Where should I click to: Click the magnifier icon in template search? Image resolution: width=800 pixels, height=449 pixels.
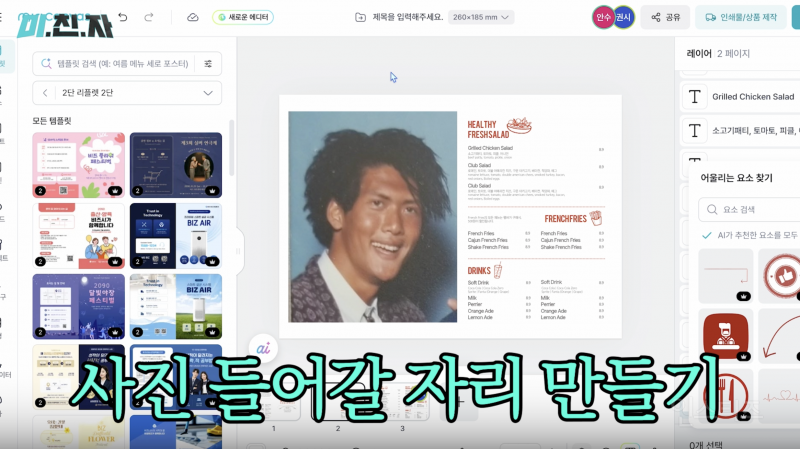[x=46, y=64]
